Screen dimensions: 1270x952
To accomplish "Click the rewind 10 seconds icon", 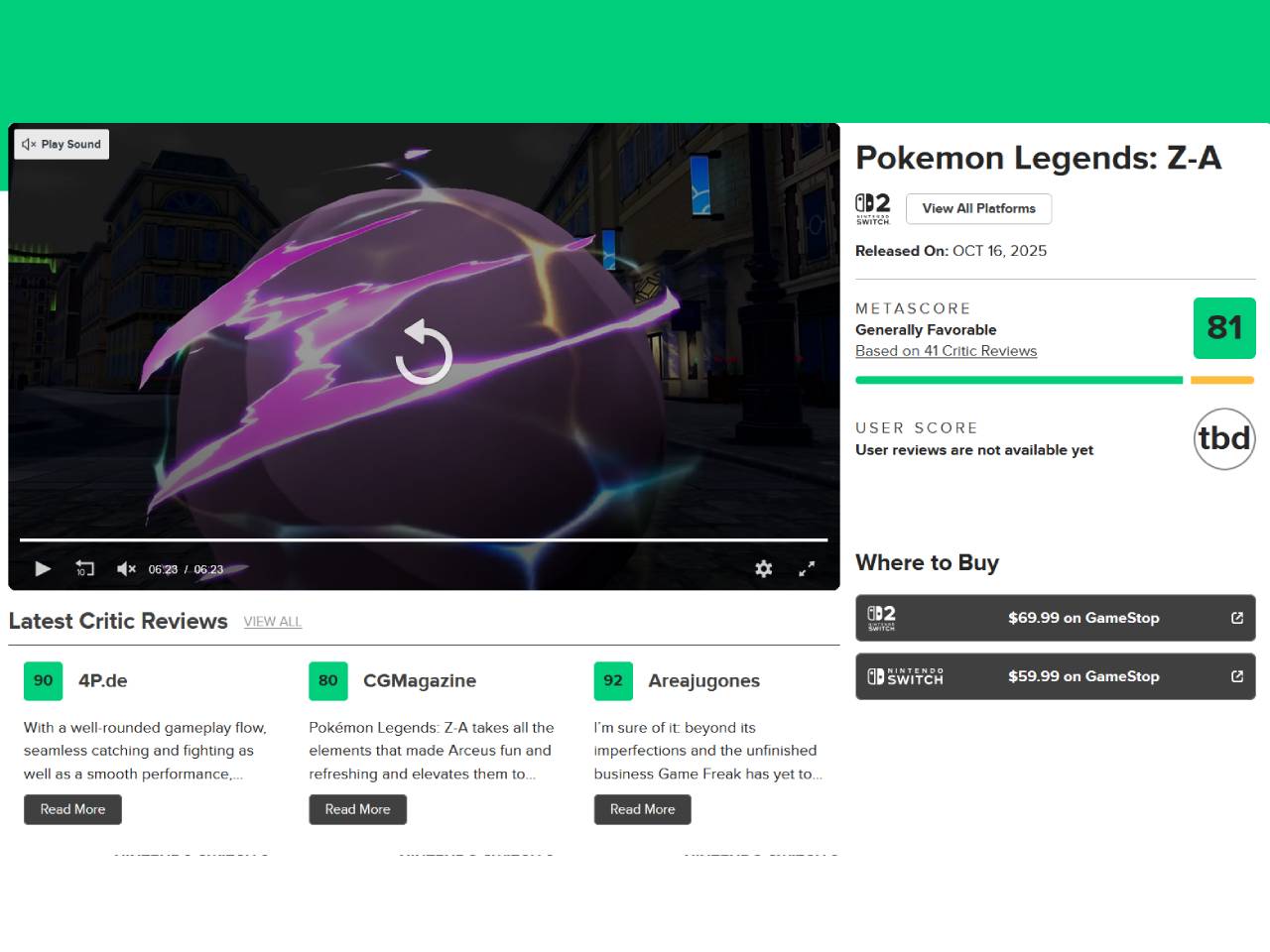I will [84, 568].
